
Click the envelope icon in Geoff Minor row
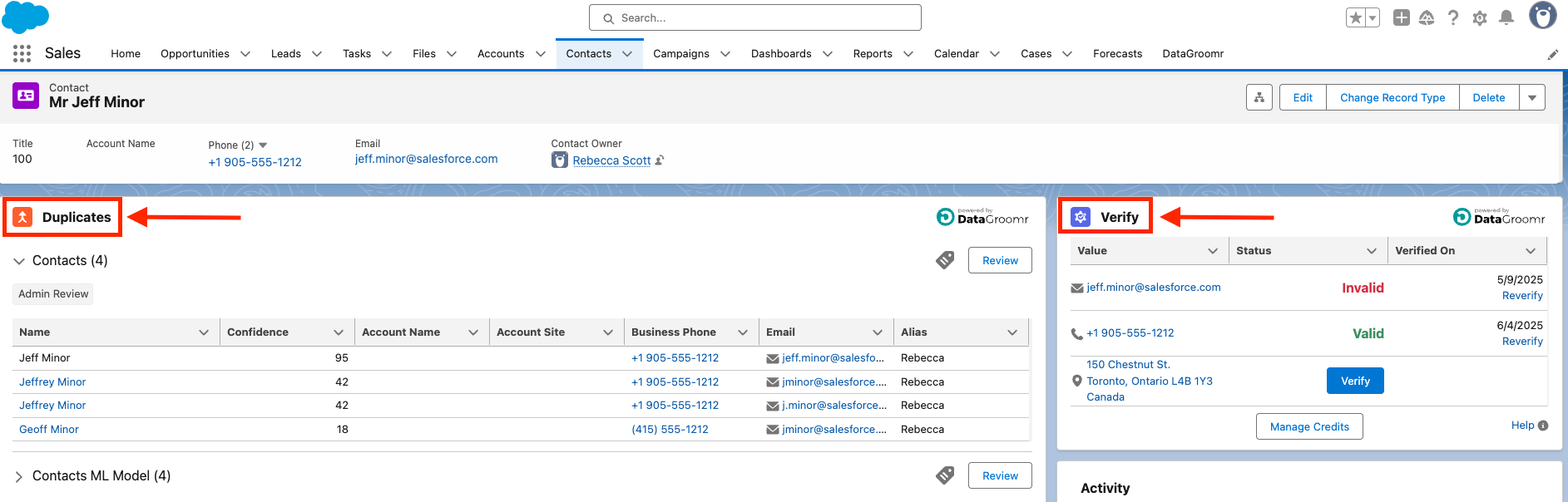point(773,430)
